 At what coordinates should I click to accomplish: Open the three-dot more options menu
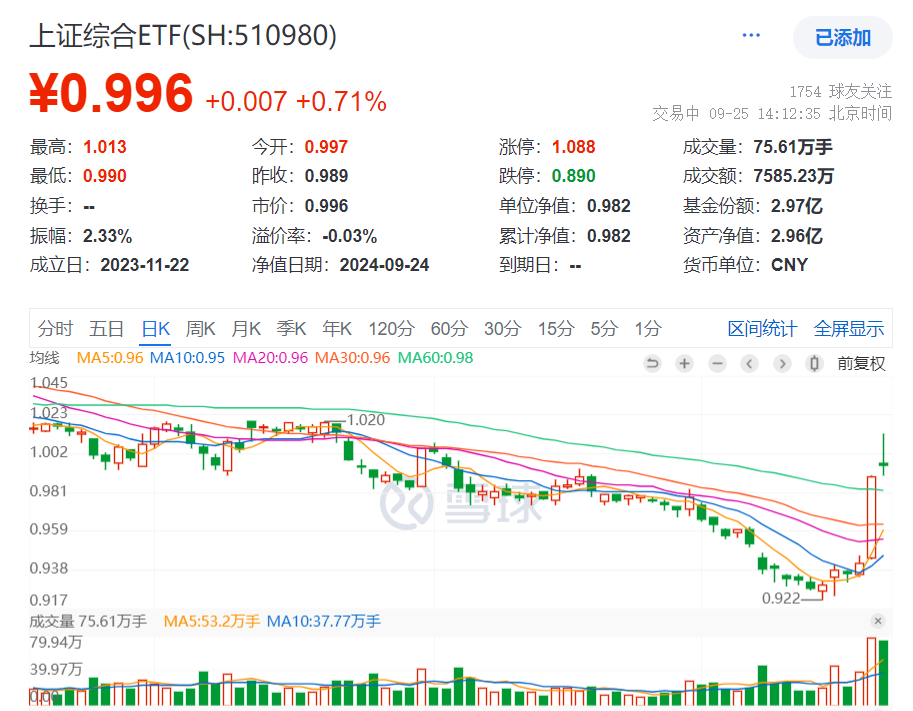751,36
